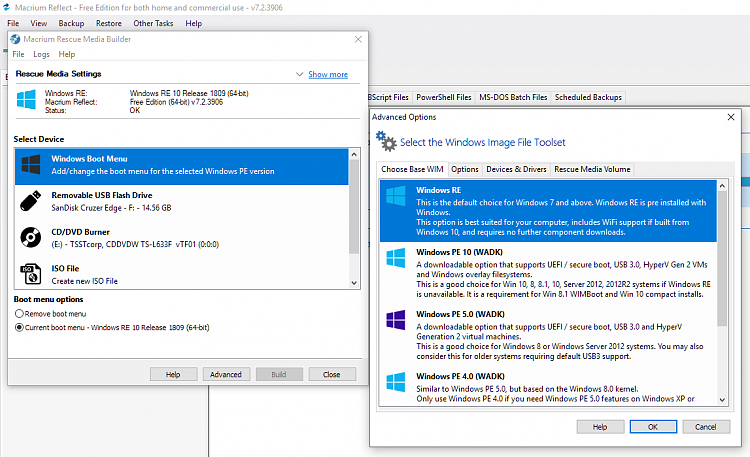Click the Windows Boot Menu device icon
This screenshot has width=750, height=457.
pyautogui.click(x=31, y=164)
